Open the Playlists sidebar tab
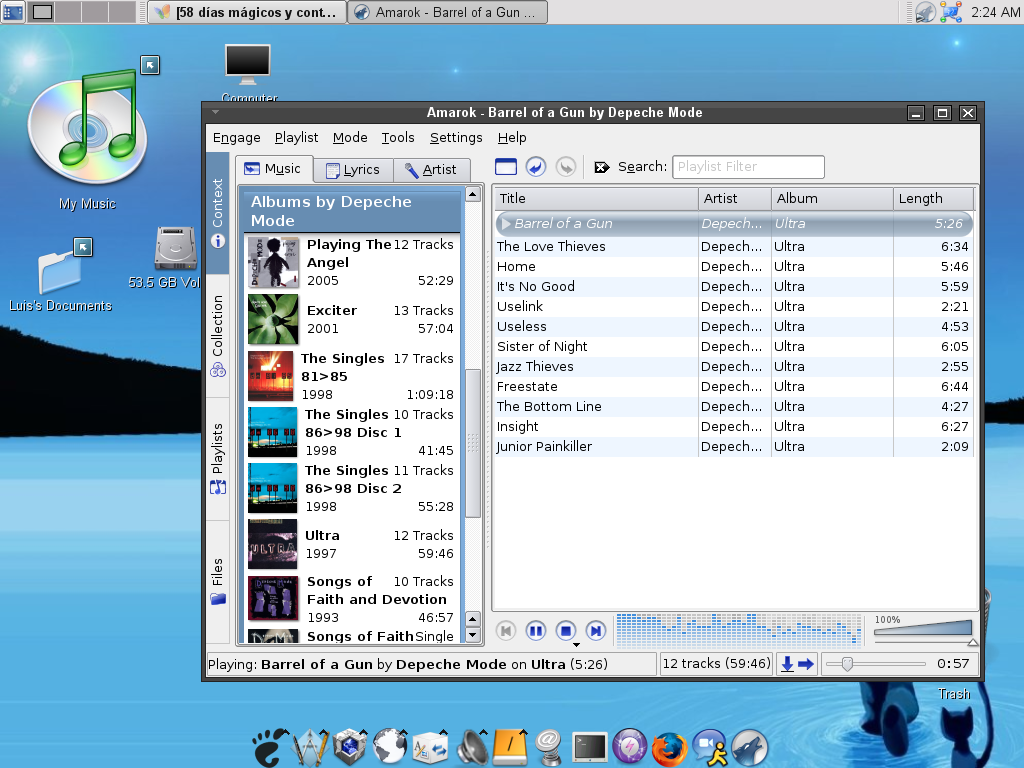This screenshot has width=1024, height=768. click(217, 458)
